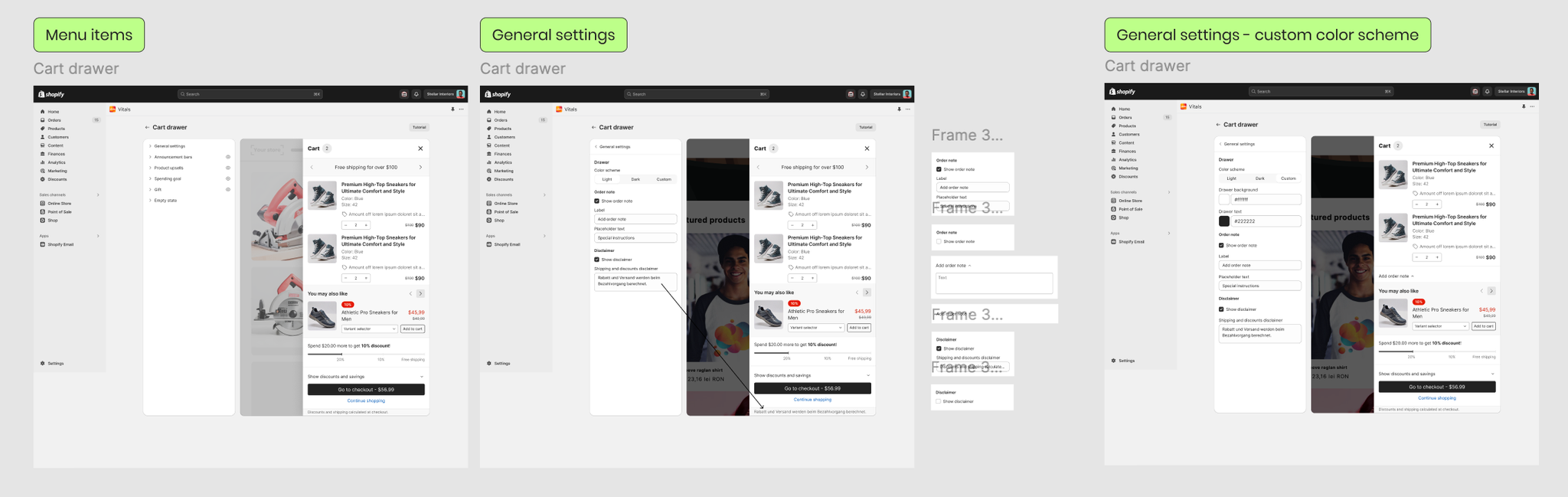The width and height of the screenshot is (1568, 497).
Task: Uncheck Show disclaimer in middle General settings frame
Action: tap(596, 260)
